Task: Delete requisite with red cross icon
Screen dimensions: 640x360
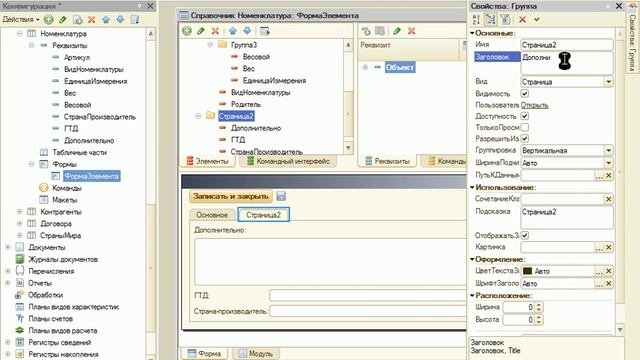Action: [411, 31]
